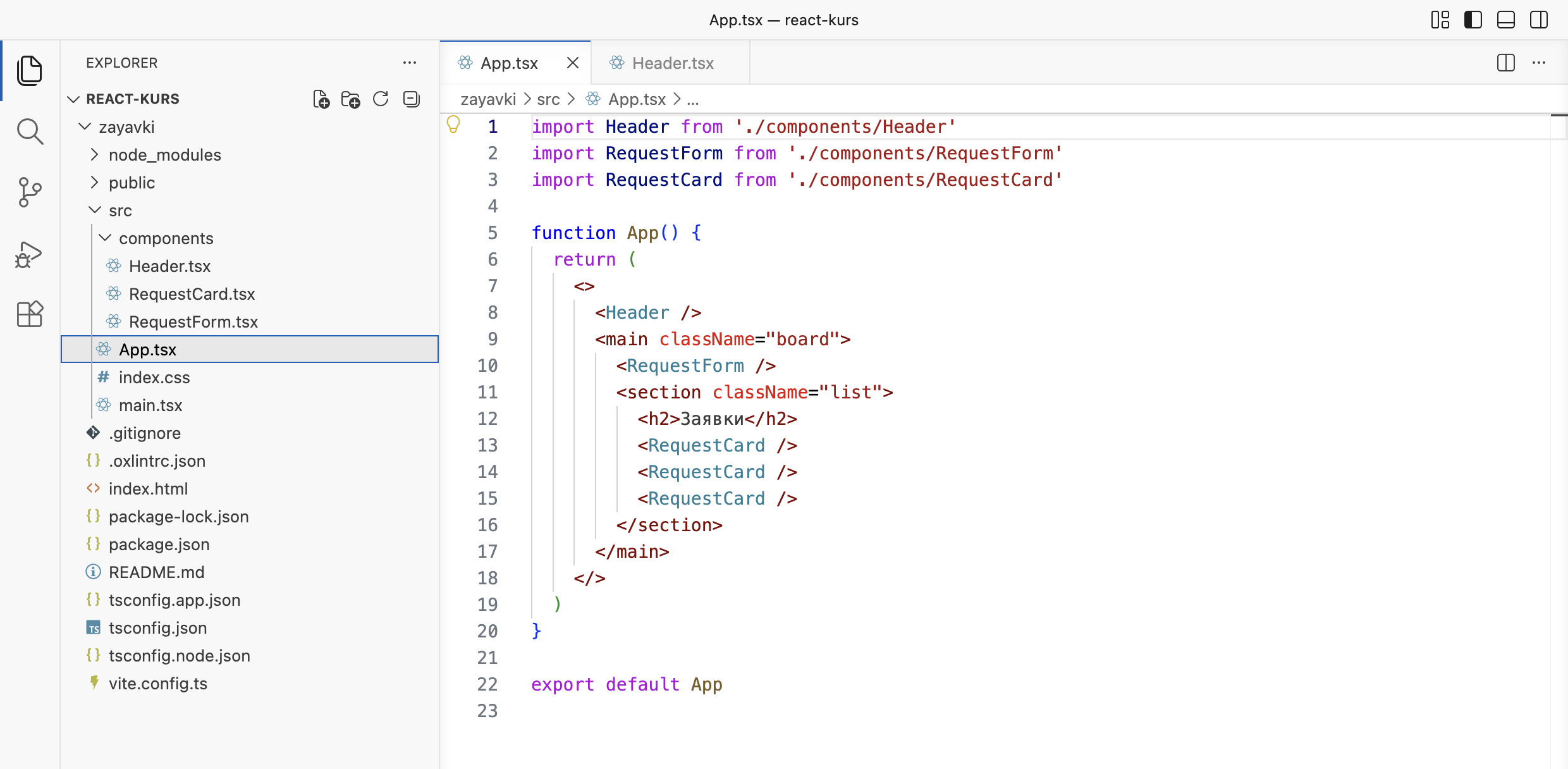
Task: Open the Extensions view
Action: pyautogui.click(x=30, y=314)
